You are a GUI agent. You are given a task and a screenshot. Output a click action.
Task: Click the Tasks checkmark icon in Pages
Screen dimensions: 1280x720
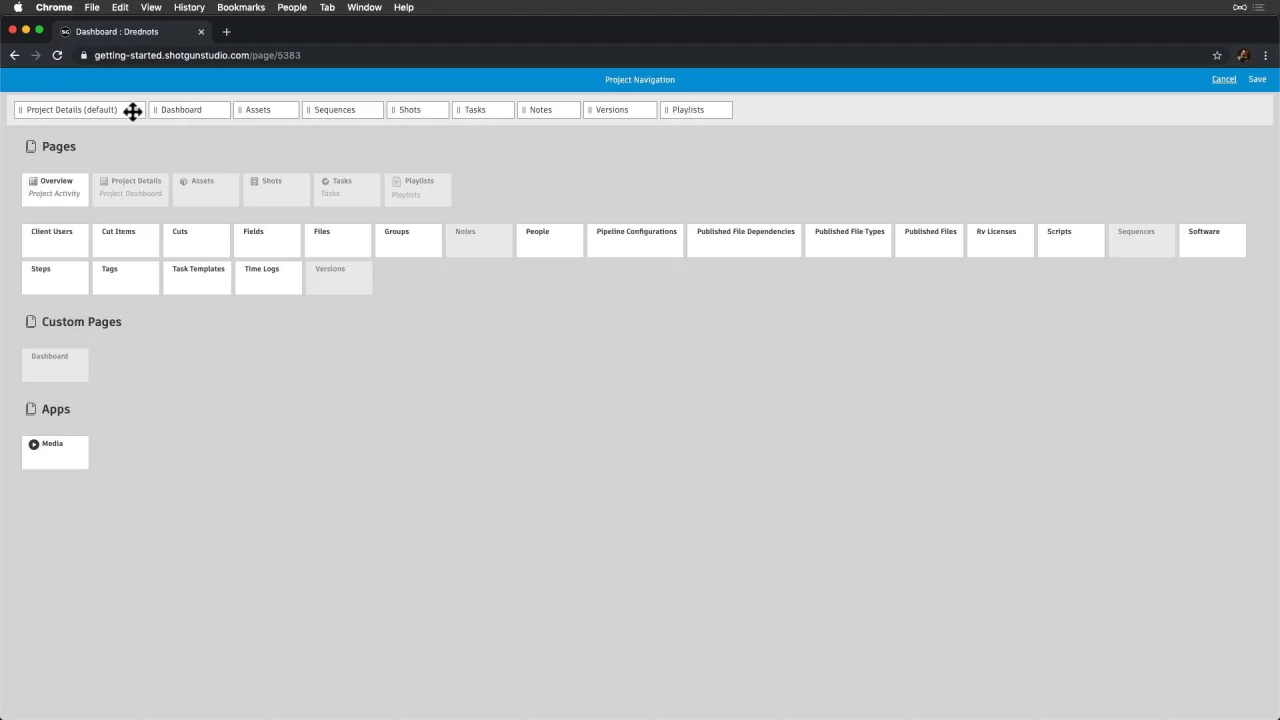pyautogui.click(x=325, y=181)
